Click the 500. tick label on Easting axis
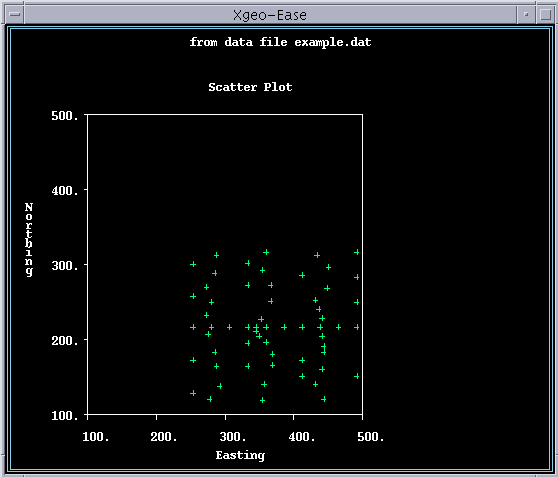558x477 pixels. [x=370, y=437]
